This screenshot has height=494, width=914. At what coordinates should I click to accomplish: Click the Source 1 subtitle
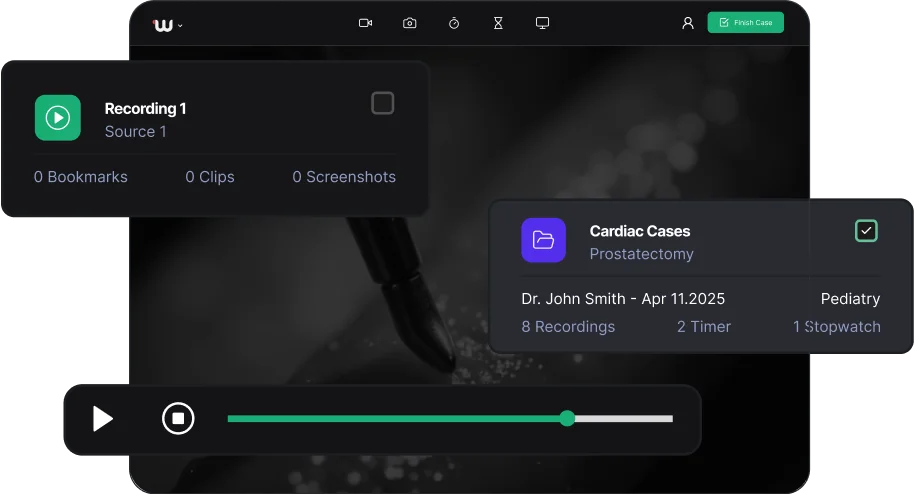(x=135, y=132)
